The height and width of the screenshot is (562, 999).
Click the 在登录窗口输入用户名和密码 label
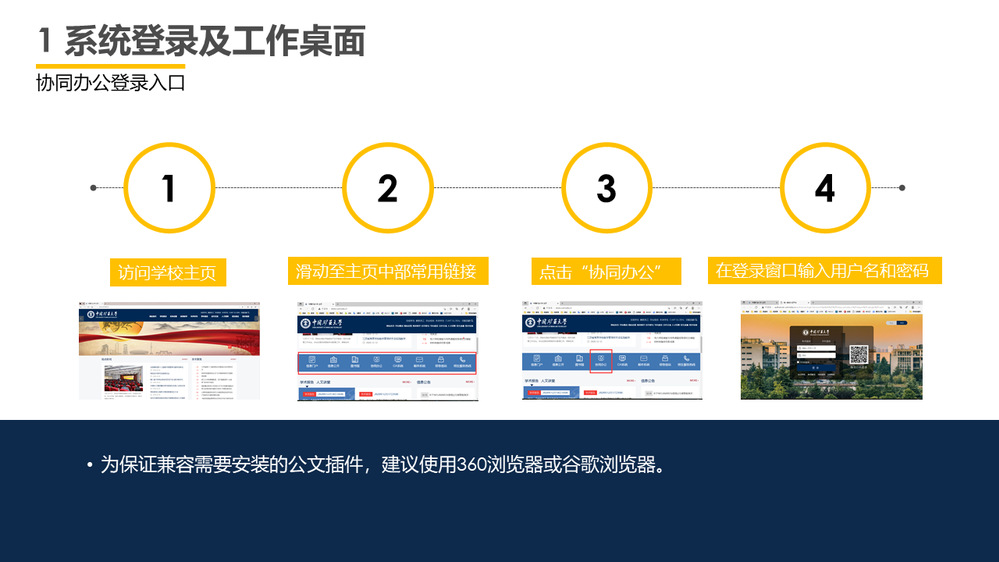point(824,270)
